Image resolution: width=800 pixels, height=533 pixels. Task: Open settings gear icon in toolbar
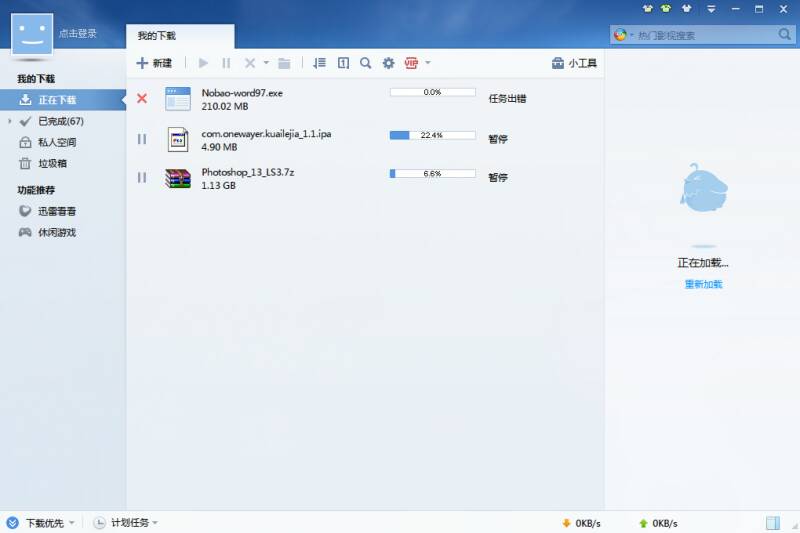point(388,63)
